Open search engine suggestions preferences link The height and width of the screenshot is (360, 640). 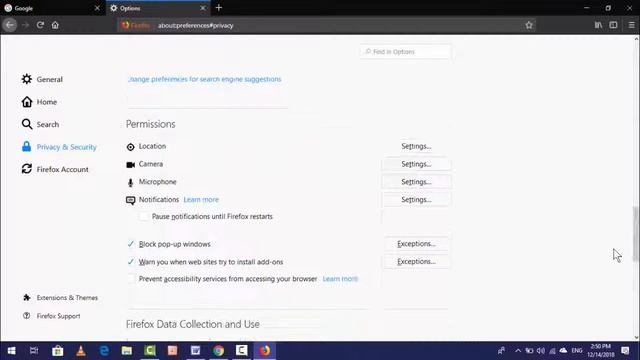coord(204,79)
